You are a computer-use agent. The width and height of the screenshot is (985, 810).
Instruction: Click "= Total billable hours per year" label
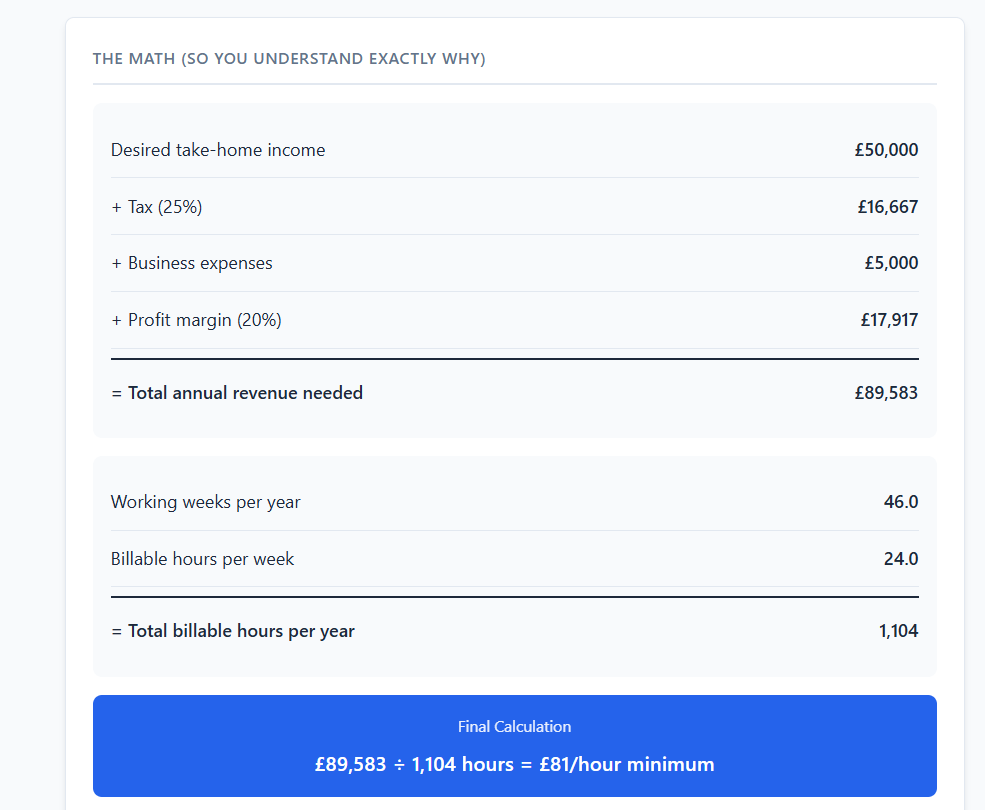pyautogui.click(x=233, y=631)
